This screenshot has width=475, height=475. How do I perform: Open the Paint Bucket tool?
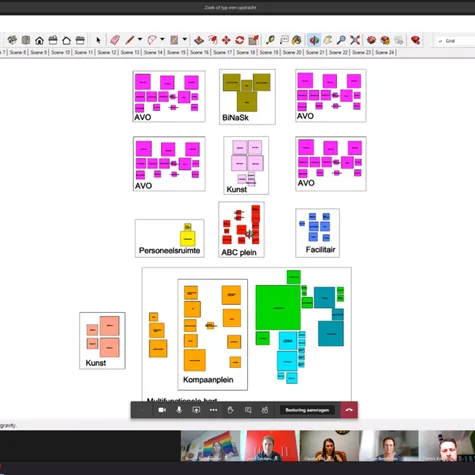(297, 40)
